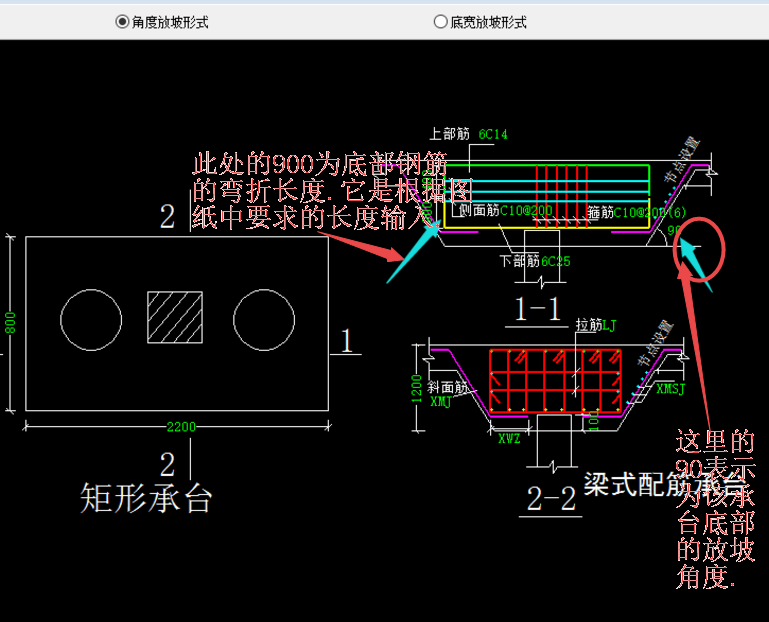Click the 800 width dimension value
This screenshot has height=622, width=769.
pyautogui.click(x=10, y=323)
